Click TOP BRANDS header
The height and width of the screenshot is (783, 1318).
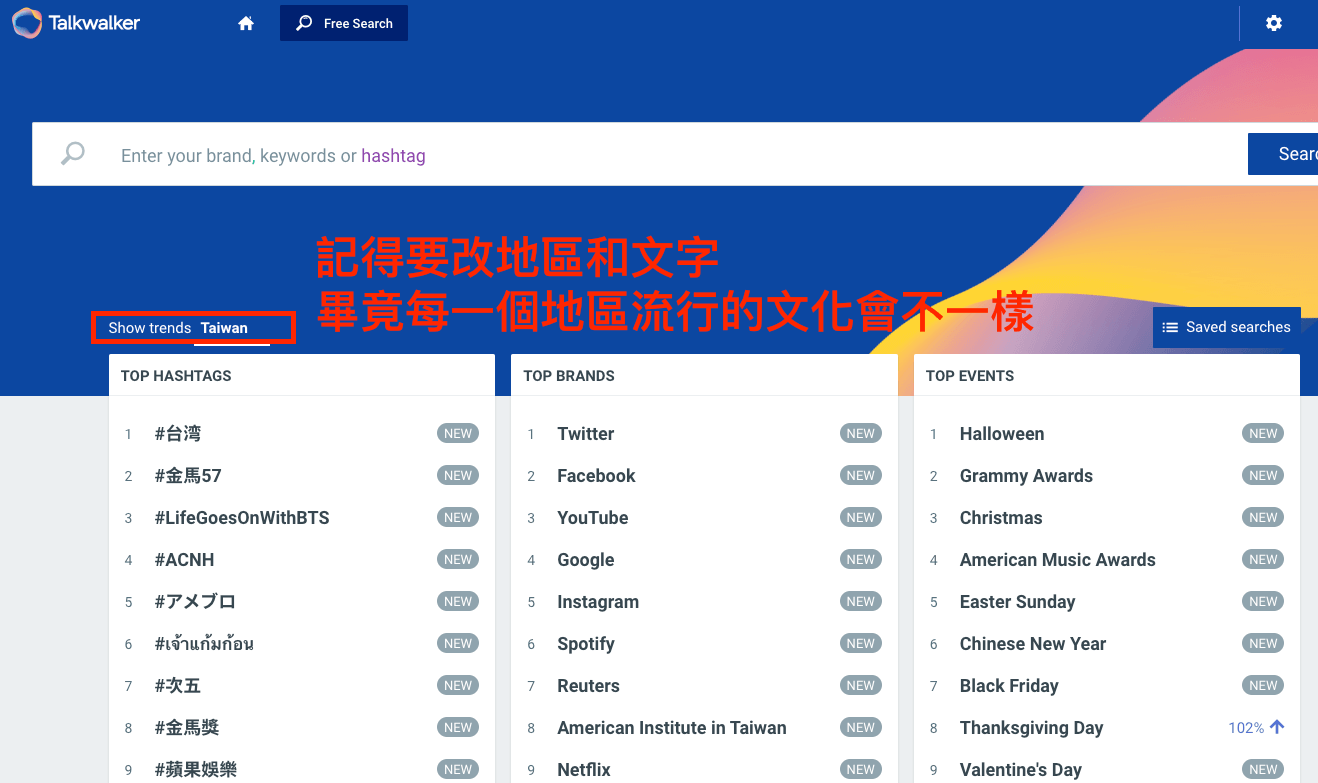click(569, 376)
